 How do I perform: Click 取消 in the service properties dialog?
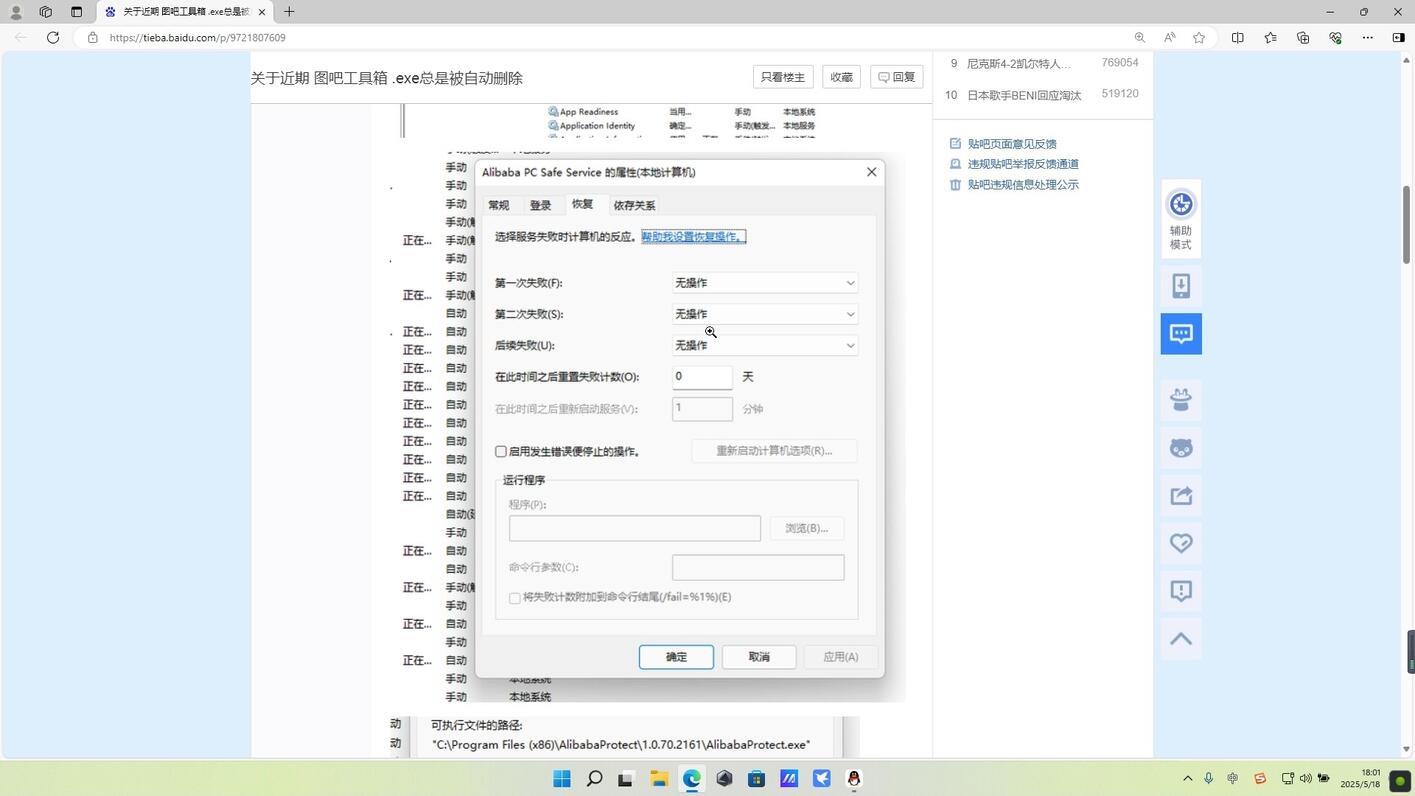pos(759,657)
